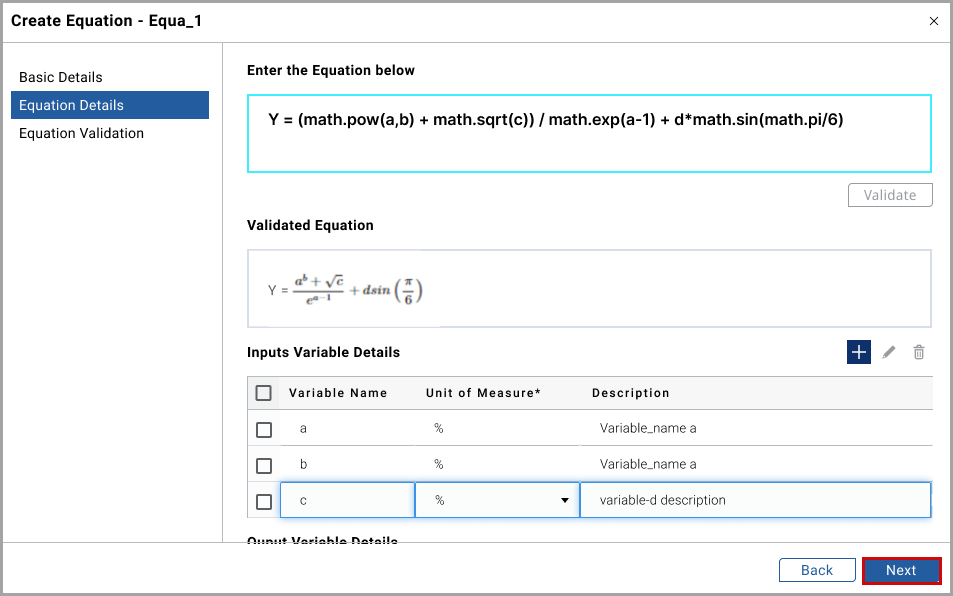Image resolution: width=953 pixels, height=596 pixels.
Task: Tick the checkbox for variable c
Action: 264,501
